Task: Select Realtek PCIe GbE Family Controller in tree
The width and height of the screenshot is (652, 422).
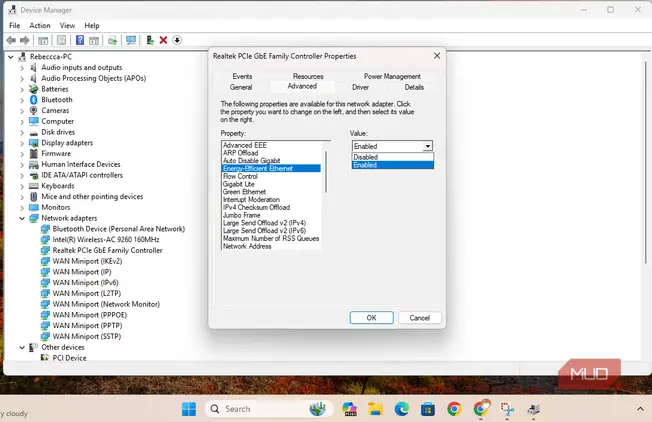Action: click(107, 250)
